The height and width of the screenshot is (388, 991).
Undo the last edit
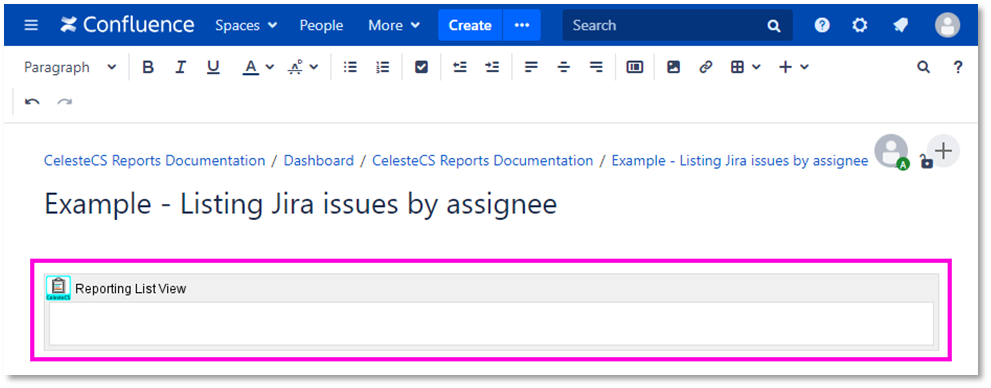tap(32, 102)
